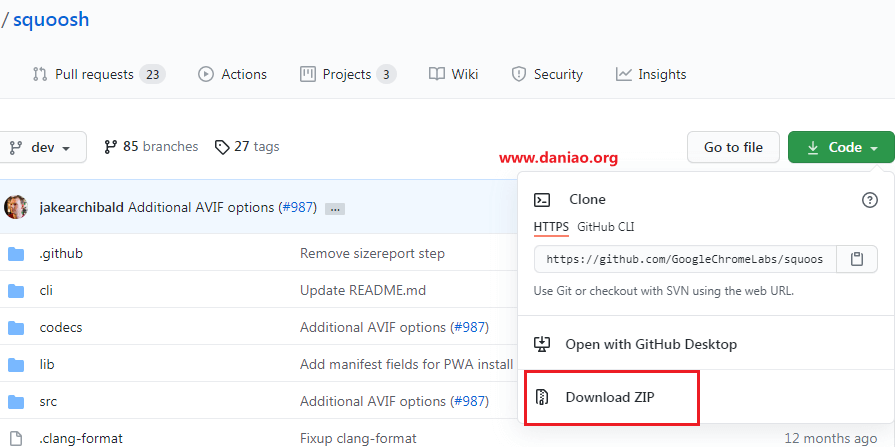Expand the dev branch dropdown
895x447 pixels.
[x=42, y=147]
